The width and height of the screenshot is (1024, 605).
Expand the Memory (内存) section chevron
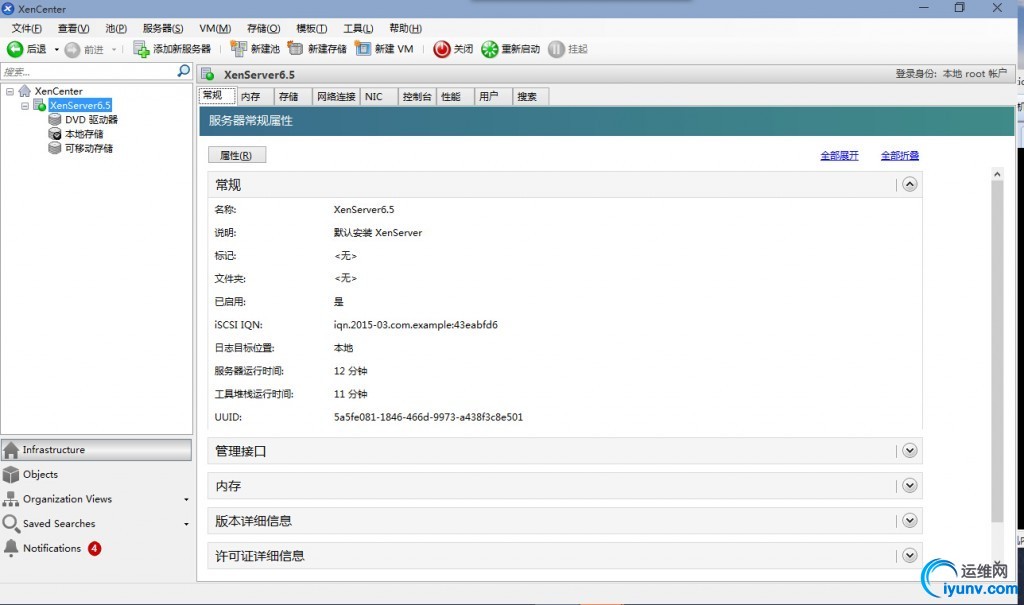[x=910, y=485]
